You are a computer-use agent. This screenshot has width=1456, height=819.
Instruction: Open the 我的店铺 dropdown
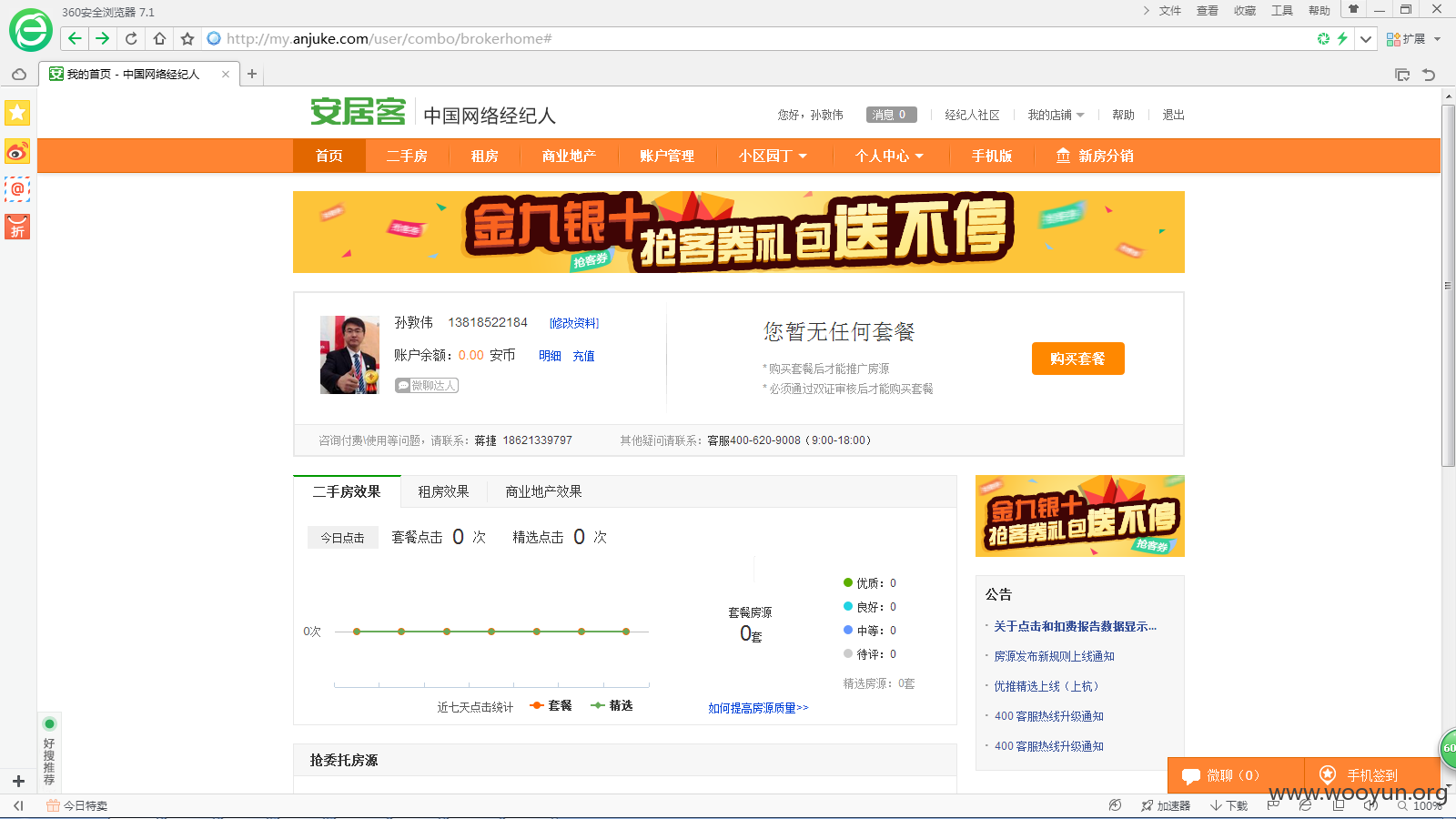coord(1056,115)
